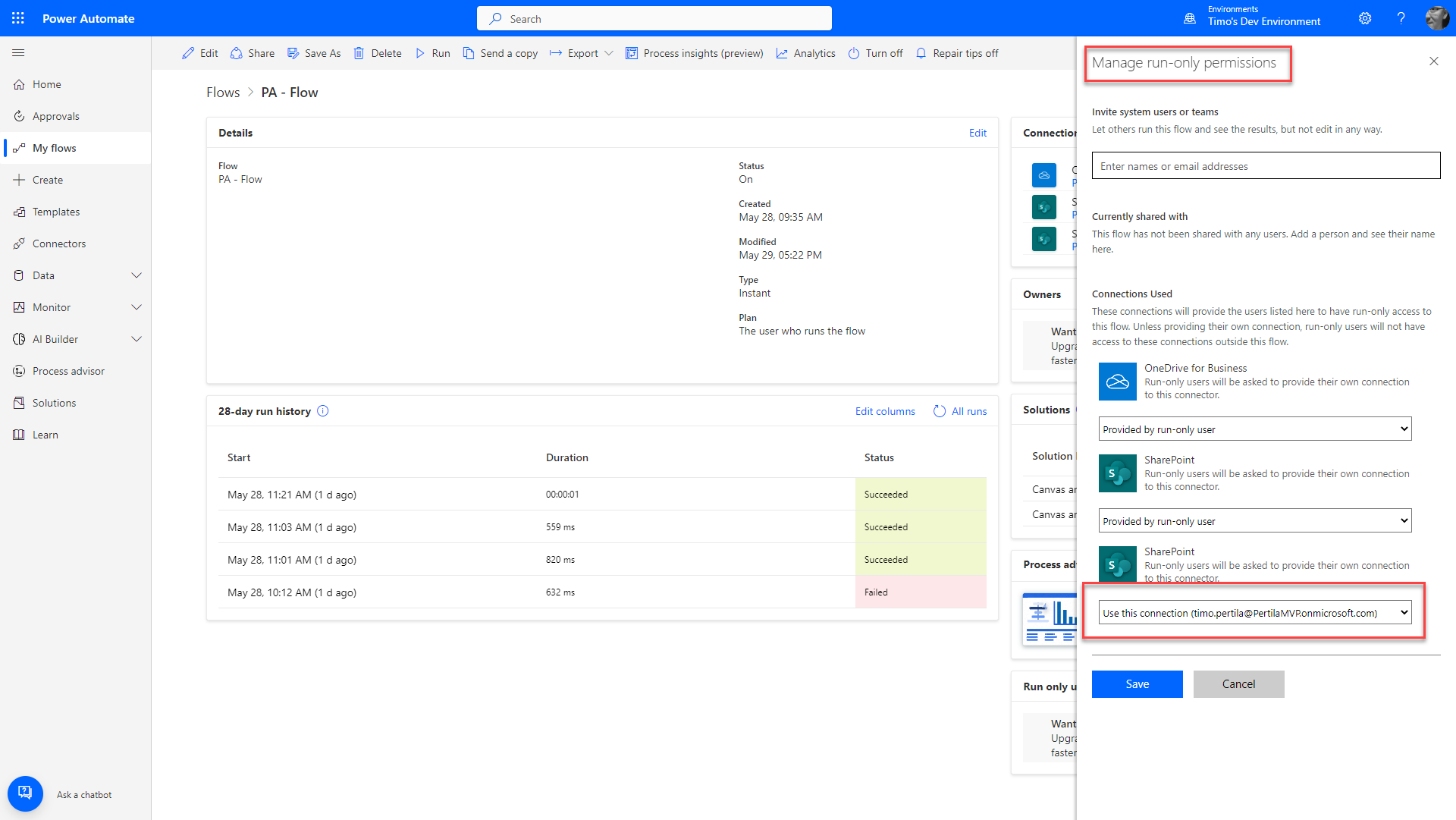Close the run-only permissions panel
Image resolution: width=1456 pixels, height=820 pixels.
pyautogui.click(x=1433, y=61)
